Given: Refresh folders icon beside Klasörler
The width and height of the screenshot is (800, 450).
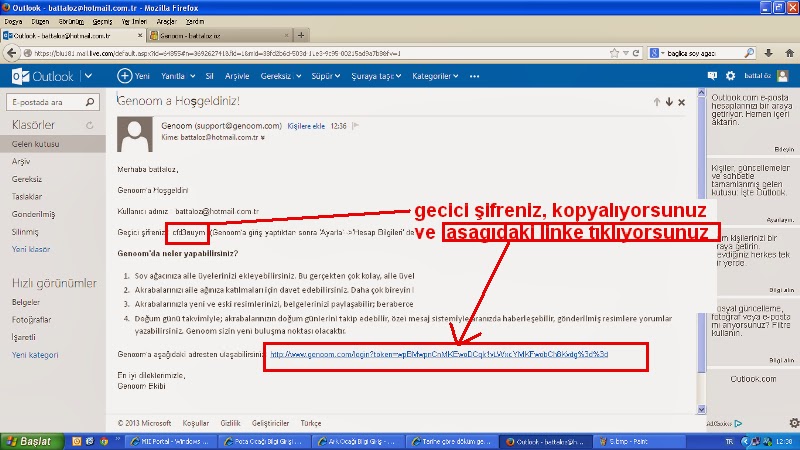Looking at the screenshot, I should (90, 125).
